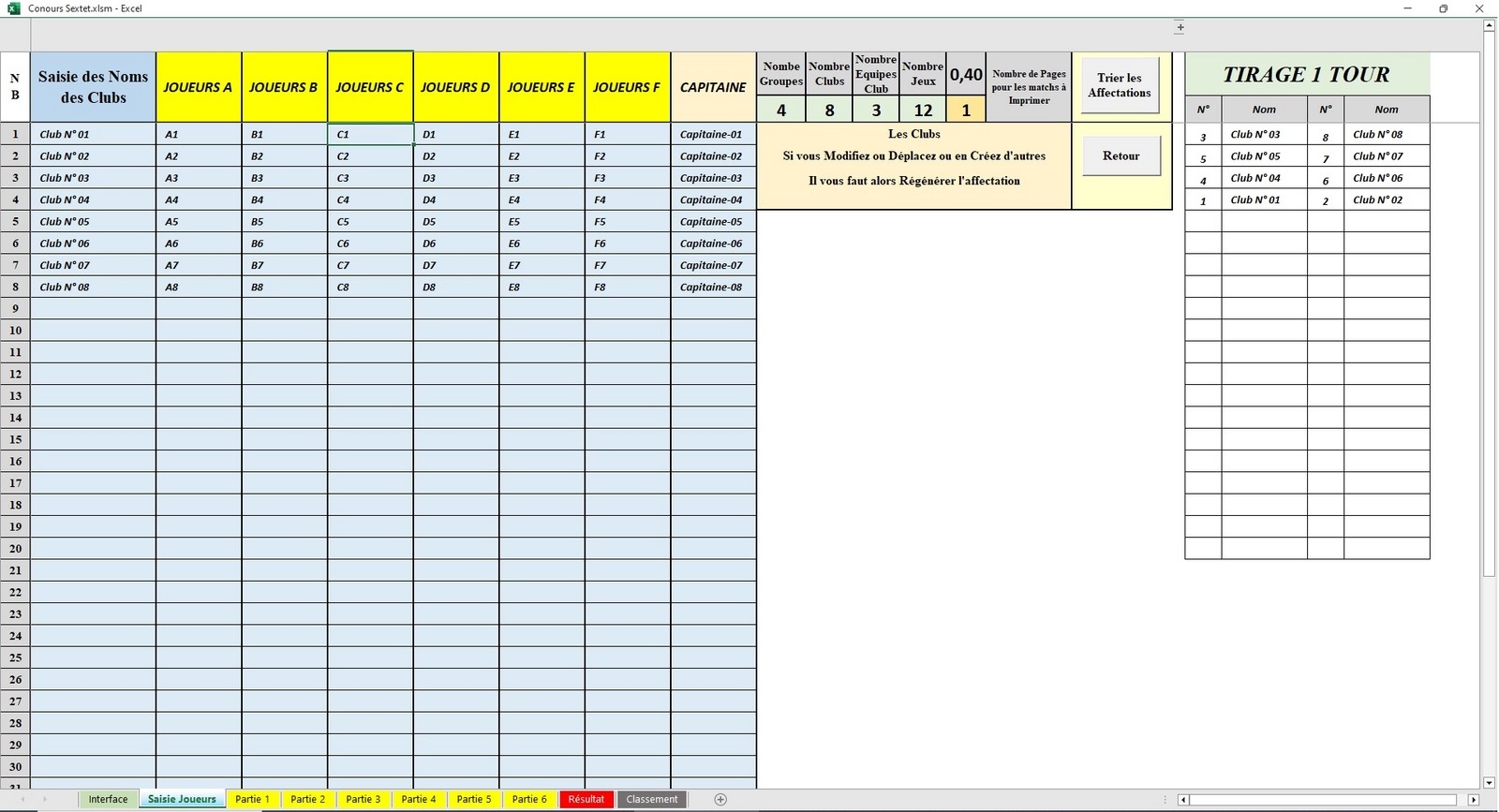Add a new sheet with plus icon
The width and height of the screenshot is (1499, 812).
[720, 799]
